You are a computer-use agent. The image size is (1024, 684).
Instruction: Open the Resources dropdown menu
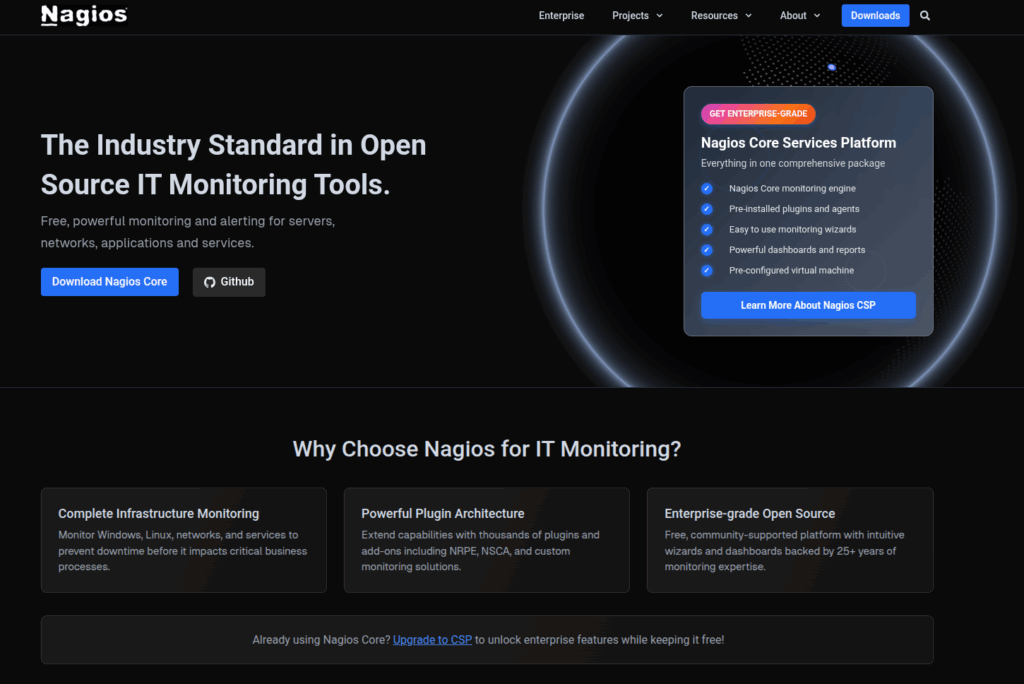[x=721, y=16]
